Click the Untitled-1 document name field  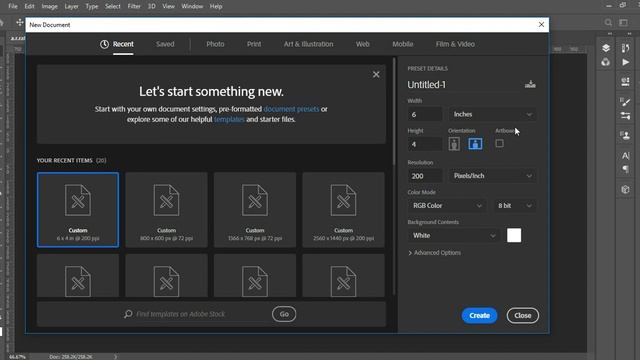coord(463,85)
